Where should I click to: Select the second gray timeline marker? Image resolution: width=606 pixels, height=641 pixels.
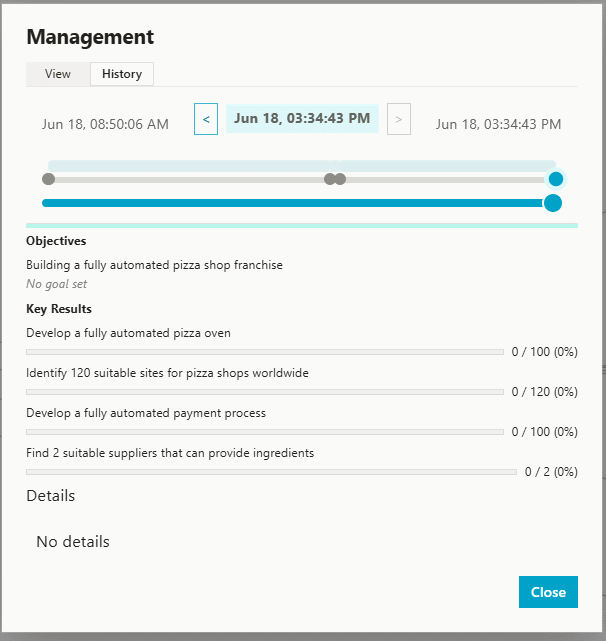[329, 179]
